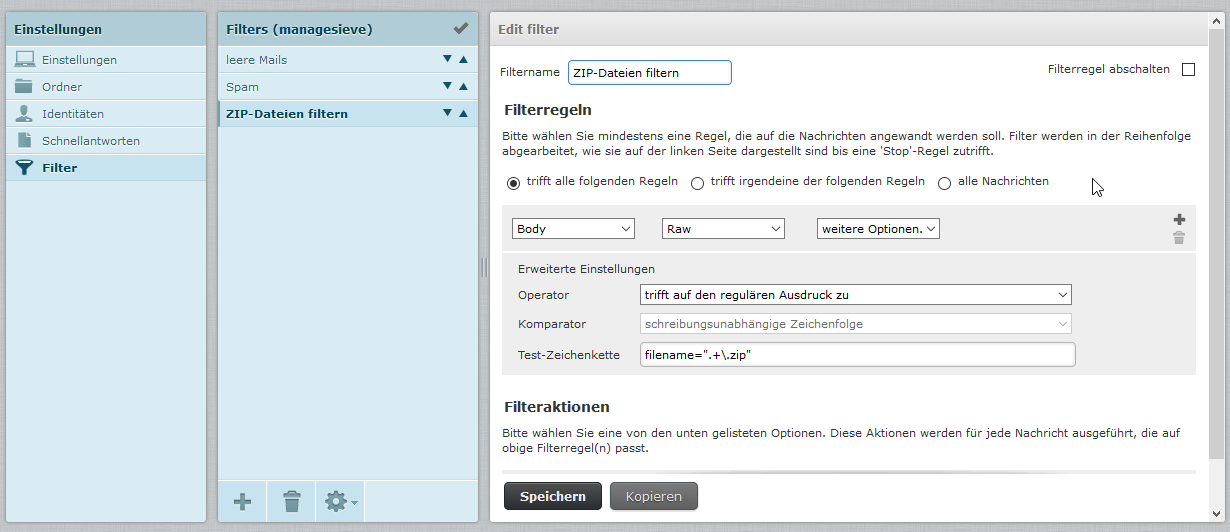The width and height of the screenshot is (1230, 532).
Task: Delete the Body rule using trash icon
Action: 1179,238
